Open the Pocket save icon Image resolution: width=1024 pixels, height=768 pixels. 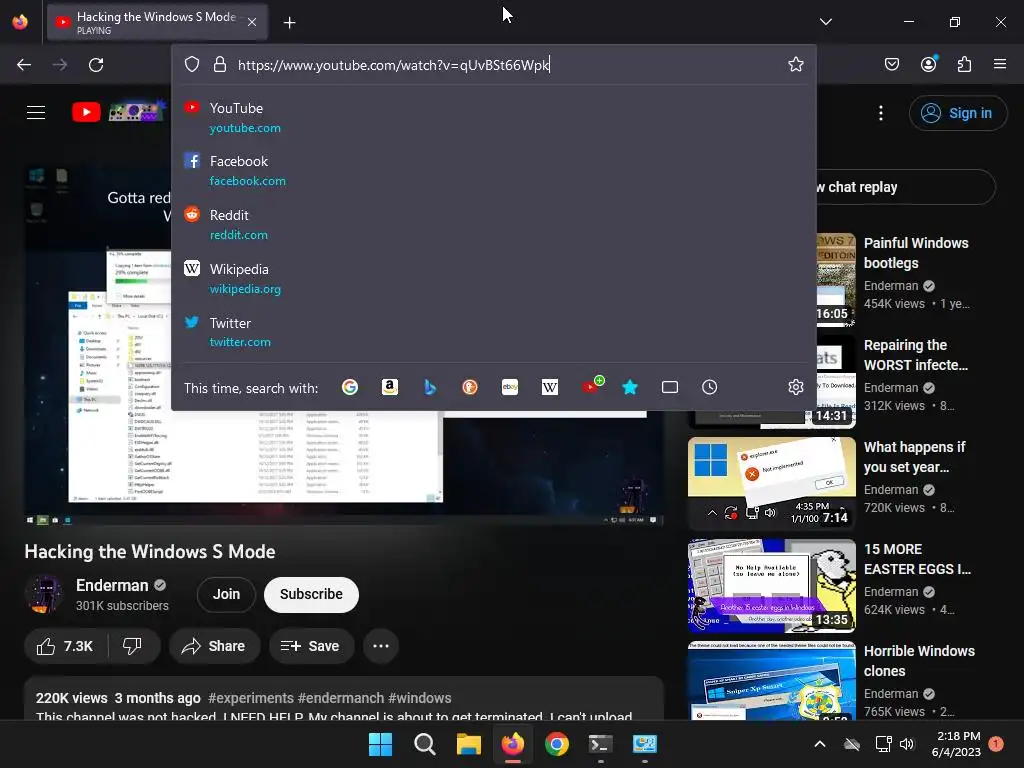coord(891,64)
